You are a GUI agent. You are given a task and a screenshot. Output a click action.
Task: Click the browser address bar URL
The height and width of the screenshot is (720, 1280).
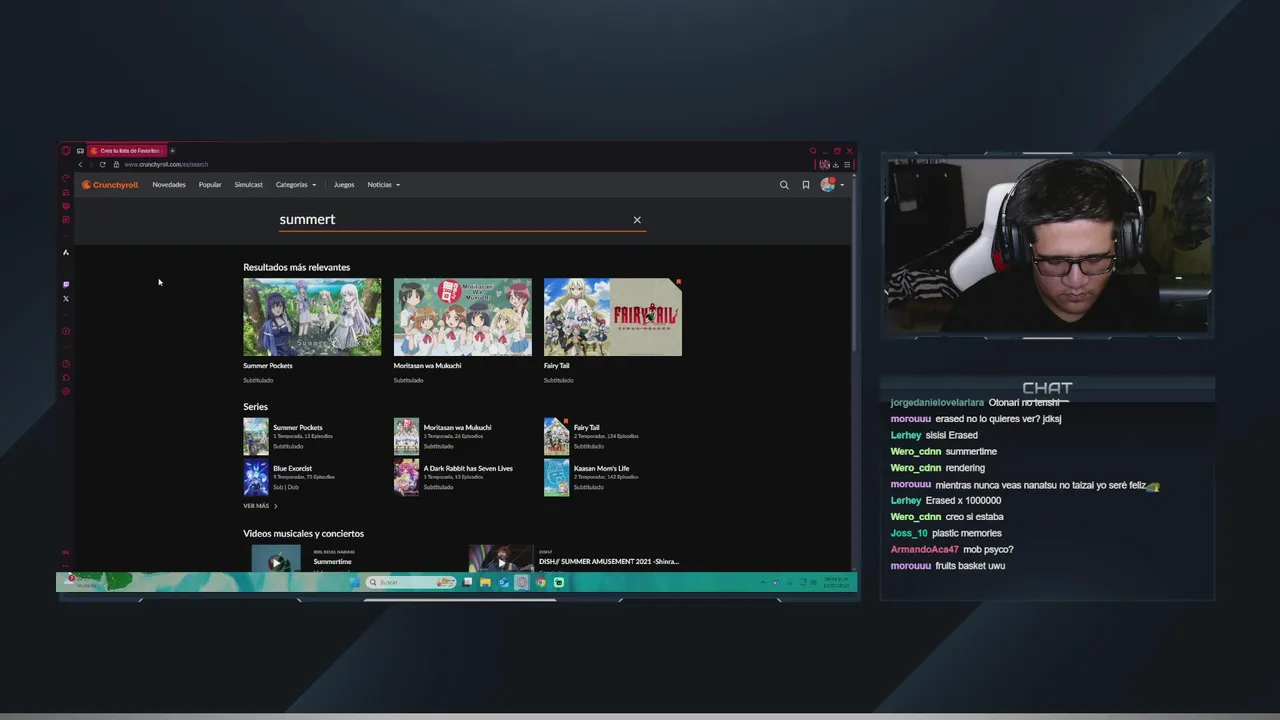[x=166, y=164]
